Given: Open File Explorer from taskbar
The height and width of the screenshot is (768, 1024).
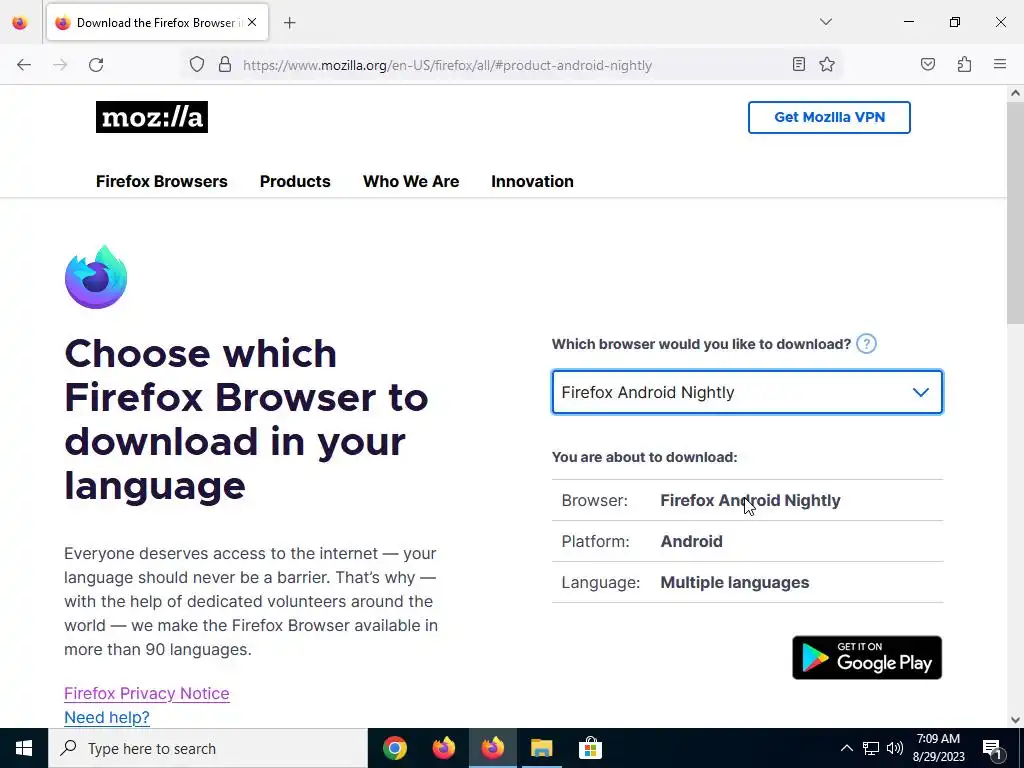Looking at the screenshot, I should (x=541, y=748).
